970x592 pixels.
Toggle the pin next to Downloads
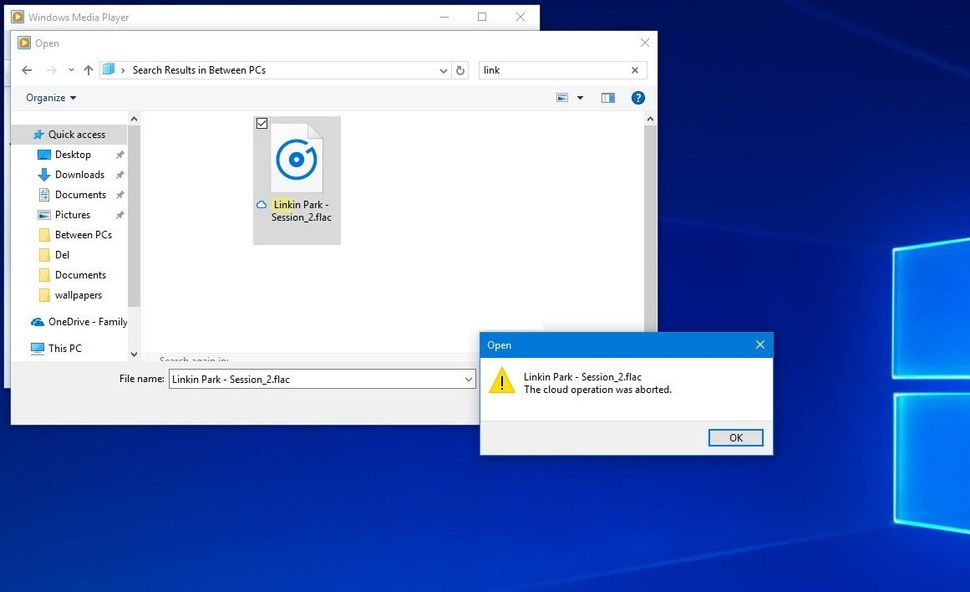point(119,174)
